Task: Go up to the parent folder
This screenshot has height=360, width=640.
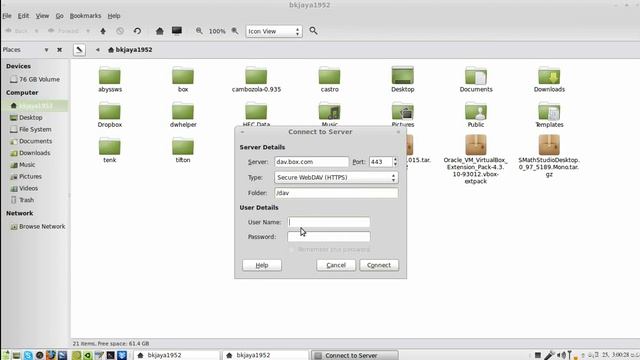Action: tap(103, 31)
